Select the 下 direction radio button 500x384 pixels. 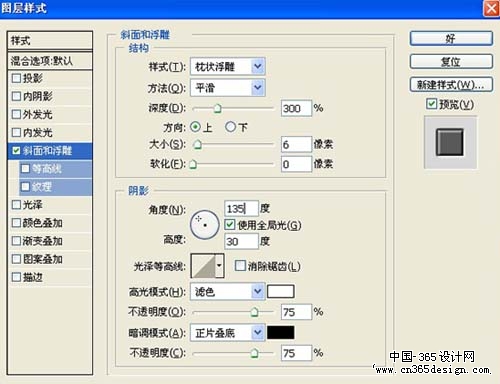(x=230, y=127)
